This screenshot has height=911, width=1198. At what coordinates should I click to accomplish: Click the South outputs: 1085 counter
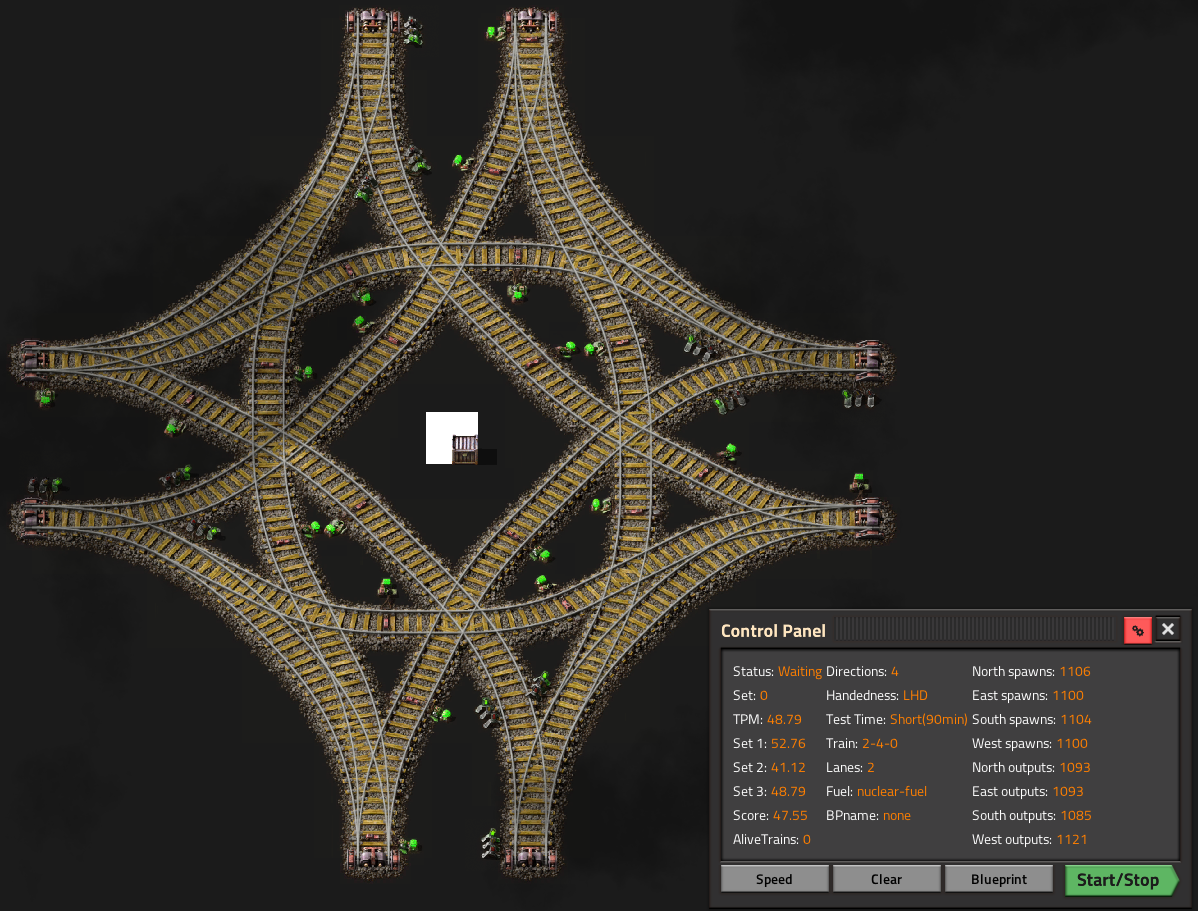click(x=1031, y=815)
